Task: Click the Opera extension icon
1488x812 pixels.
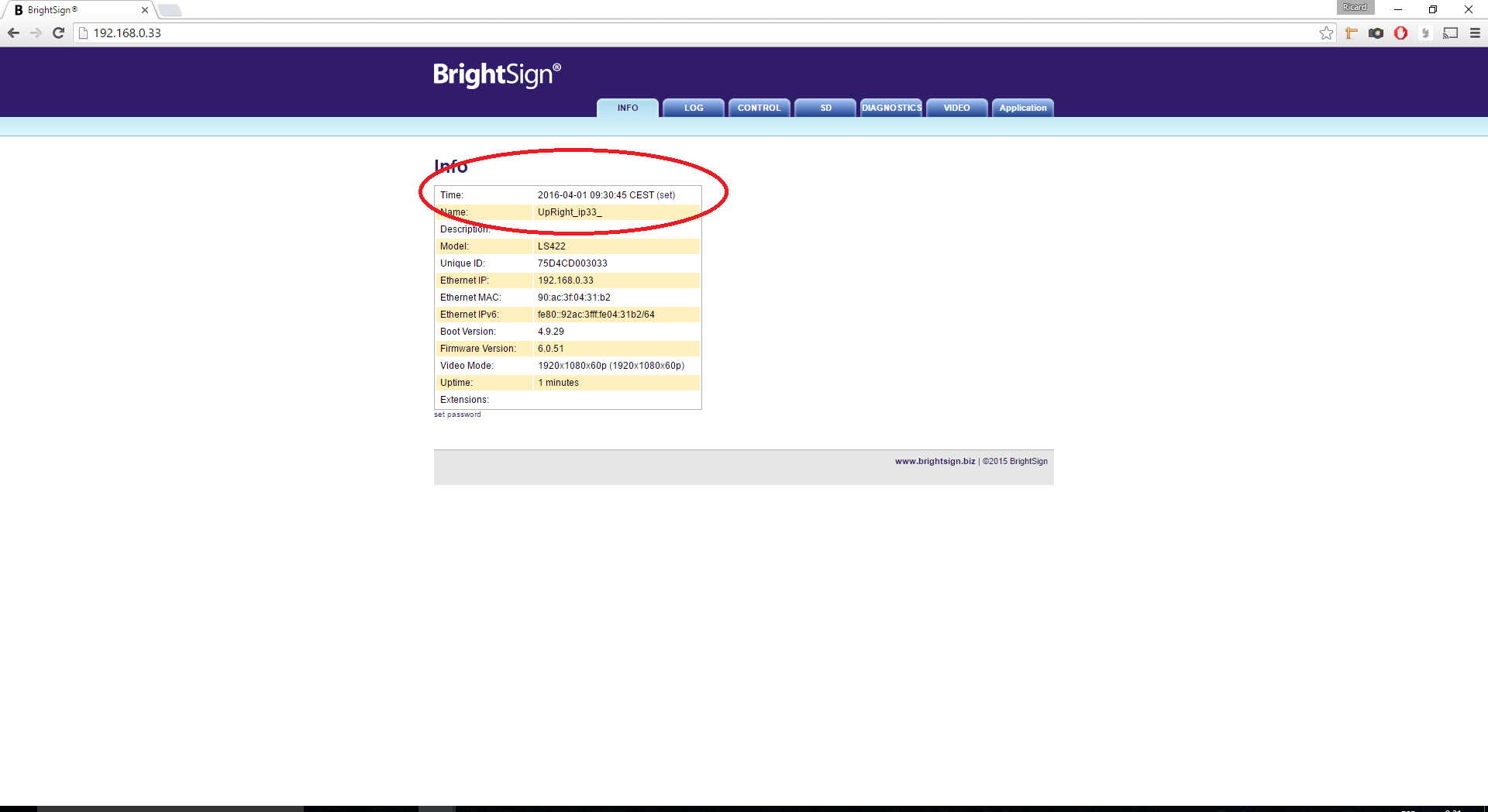Action: (x=1400, y=33)
